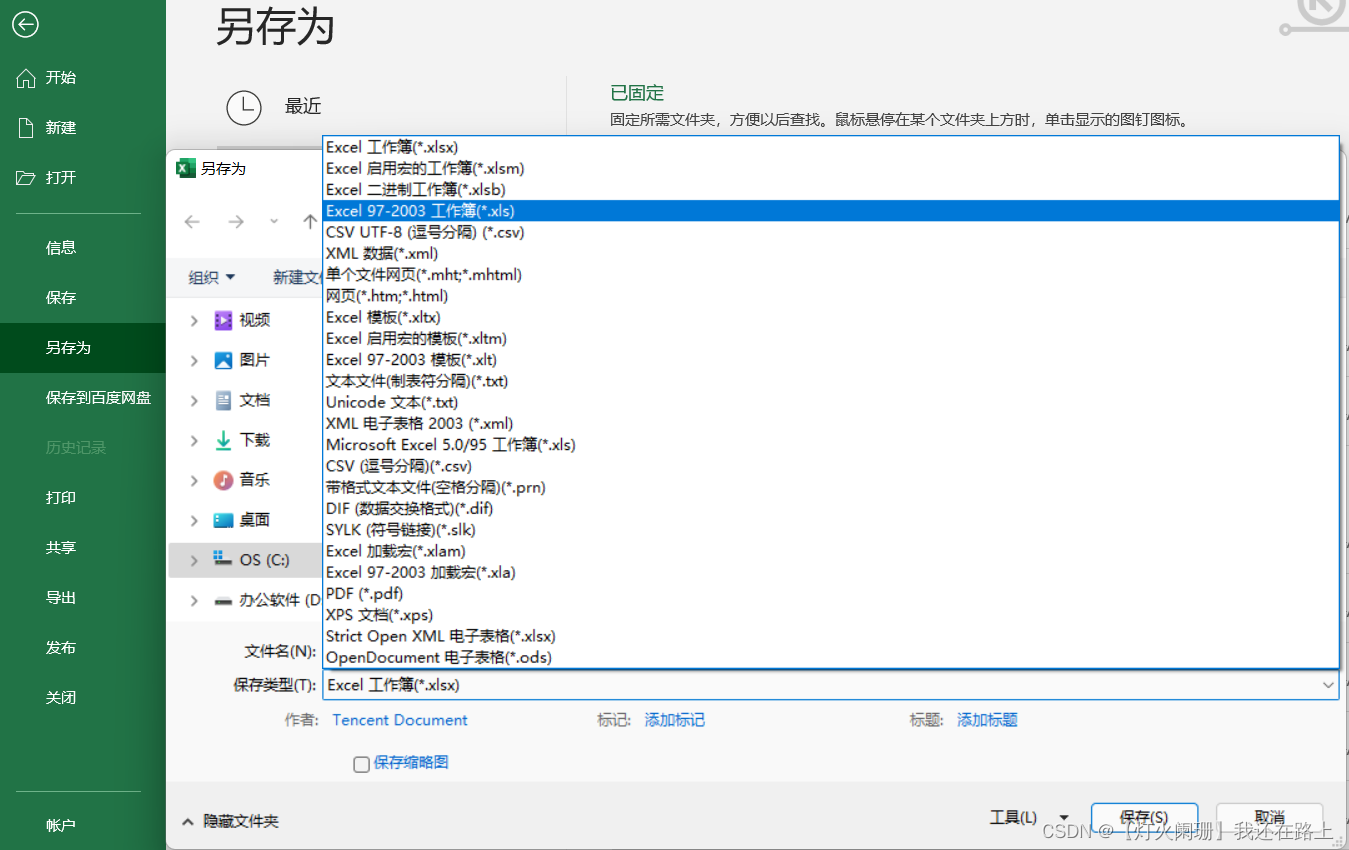This screenshot has height=850, width=1349.
Task: Click the 桌面 desktop icon
Action: [x=223, y=520]
